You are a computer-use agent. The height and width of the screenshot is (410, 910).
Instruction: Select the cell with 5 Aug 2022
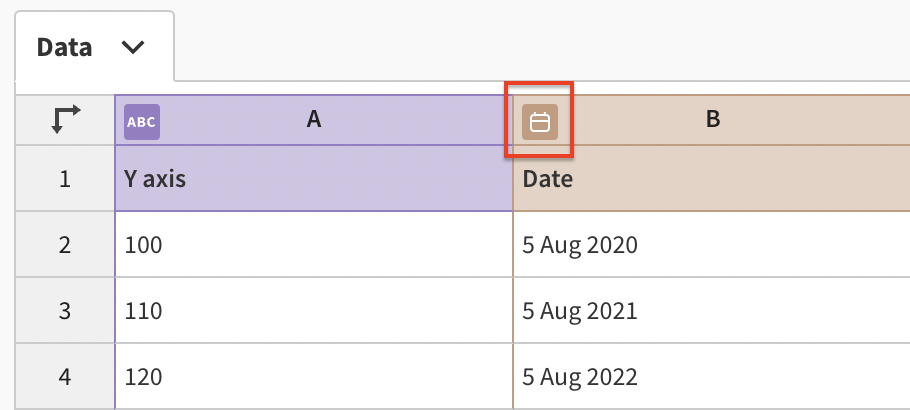[x=712, y=377]
